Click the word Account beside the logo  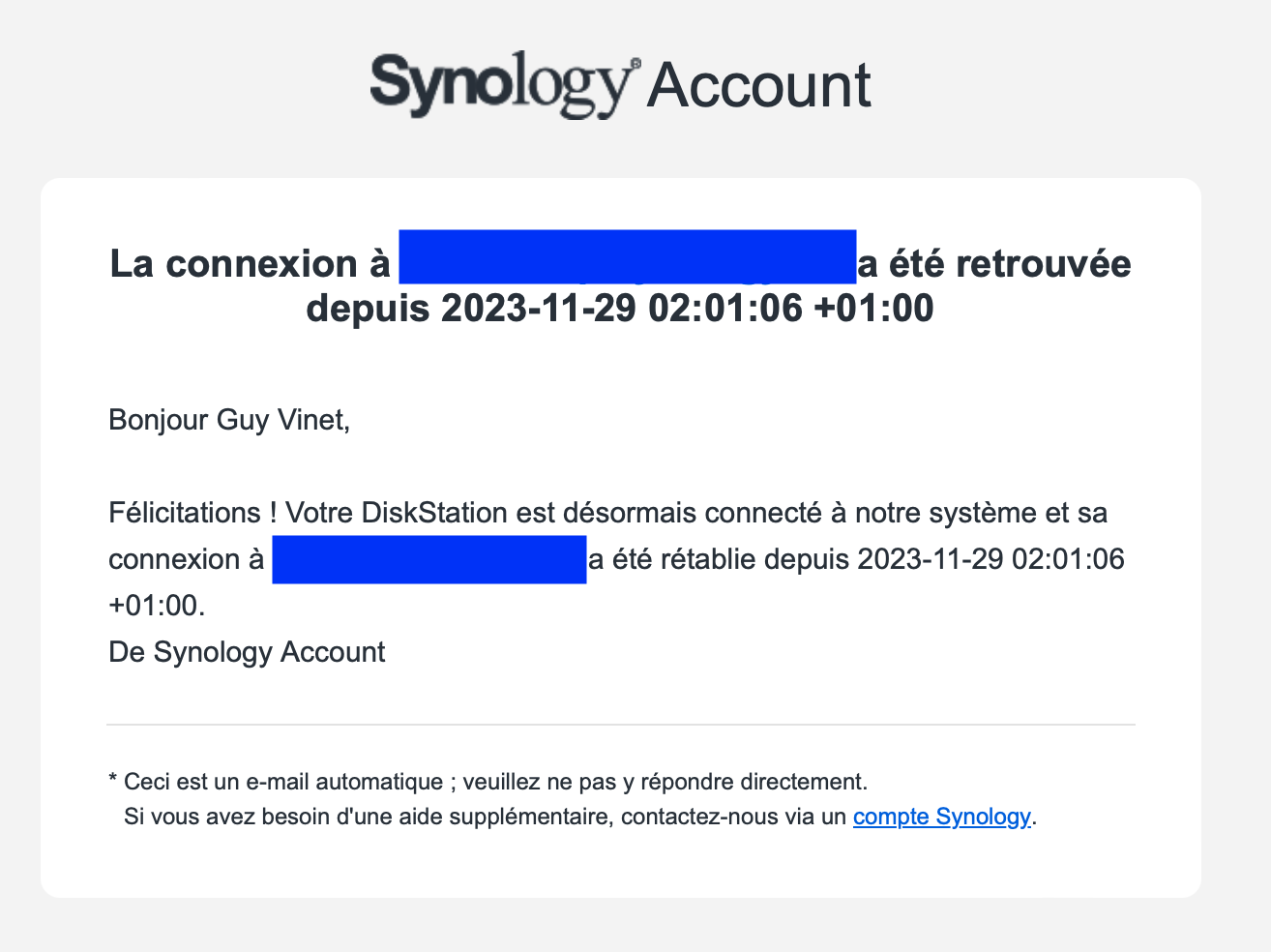pos(758,85)
